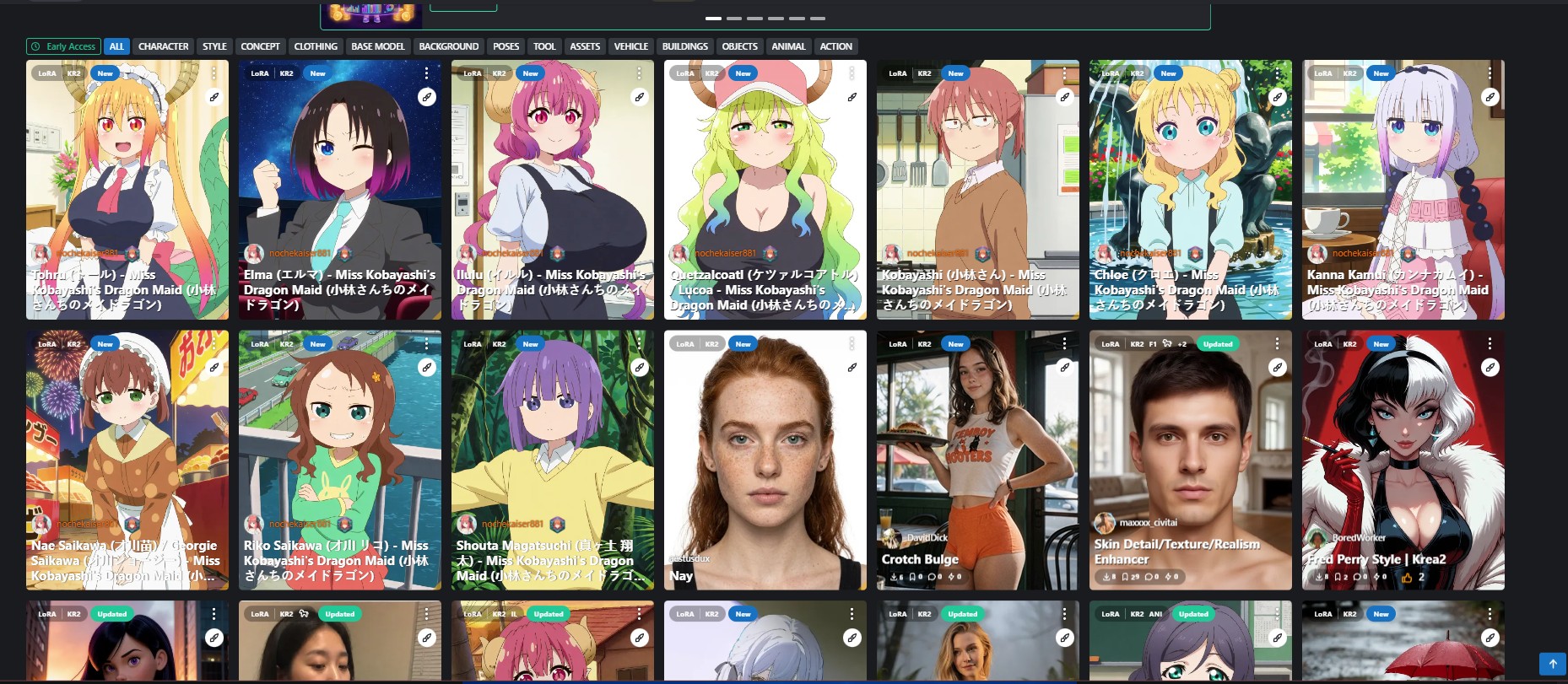Viewport: 1568px width, 684px height.
Task: Click the creator avatar on the Kobayashi card
Action: click(892, 253)
